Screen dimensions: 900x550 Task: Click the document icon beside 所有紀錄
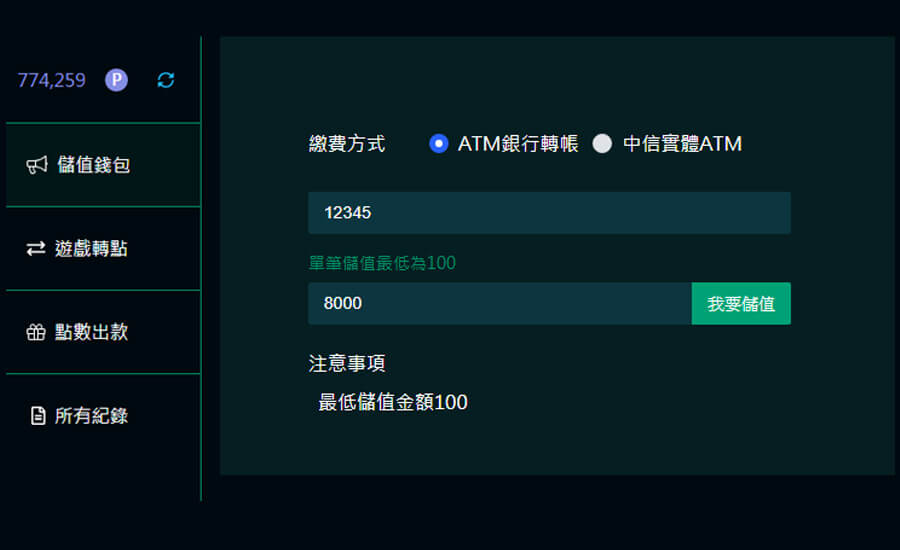pyautogui.click(x=38, y=416)
